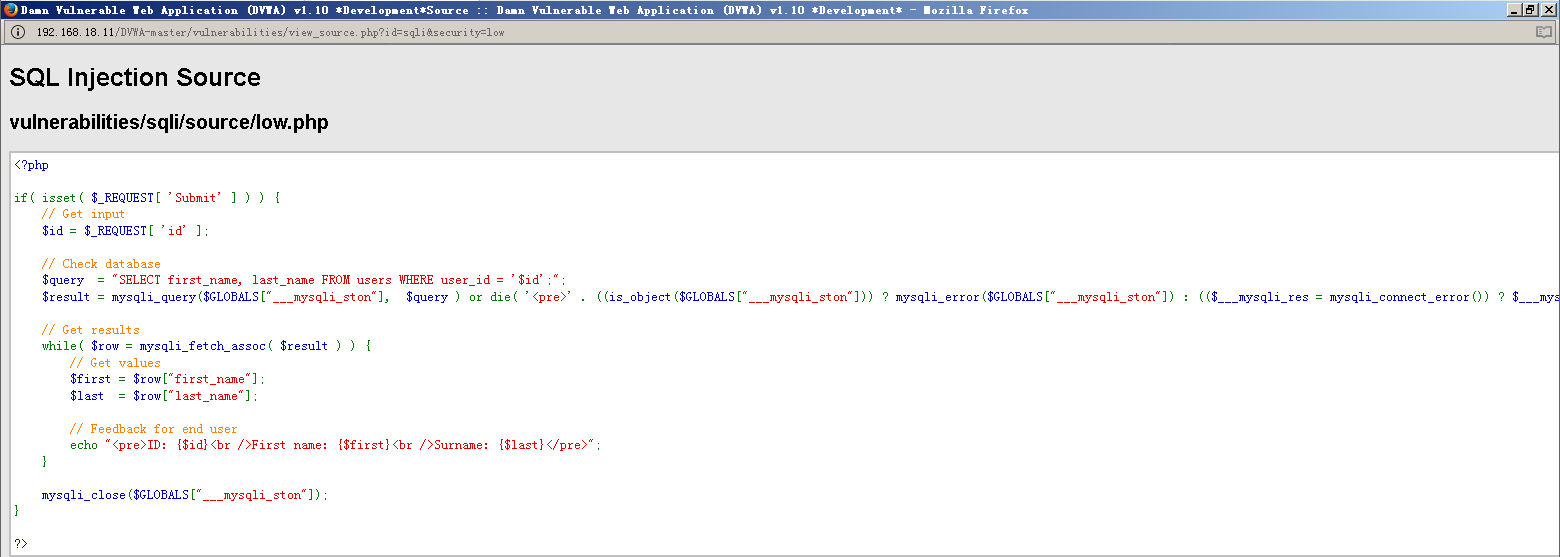Screen dimensions: 1560x557
Task: Click the 'mysqli_close' line
Action: tap(184, 495)
